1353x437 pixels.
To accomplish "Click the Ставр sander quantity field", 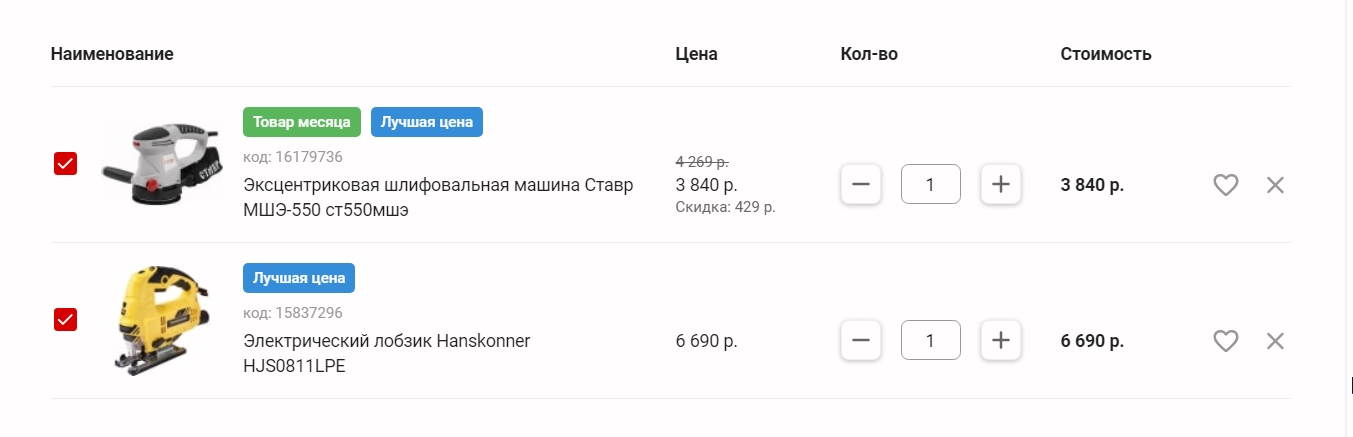I will click(931, 184).
